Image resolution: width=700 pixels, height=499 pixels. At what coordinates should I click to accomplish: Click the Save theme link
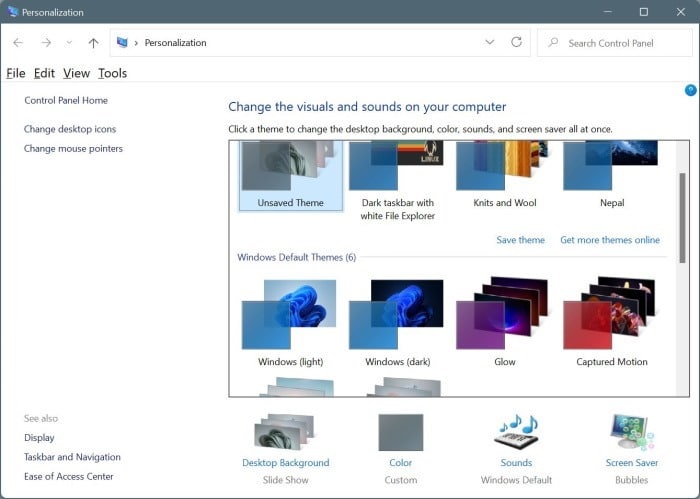[521, 240]
